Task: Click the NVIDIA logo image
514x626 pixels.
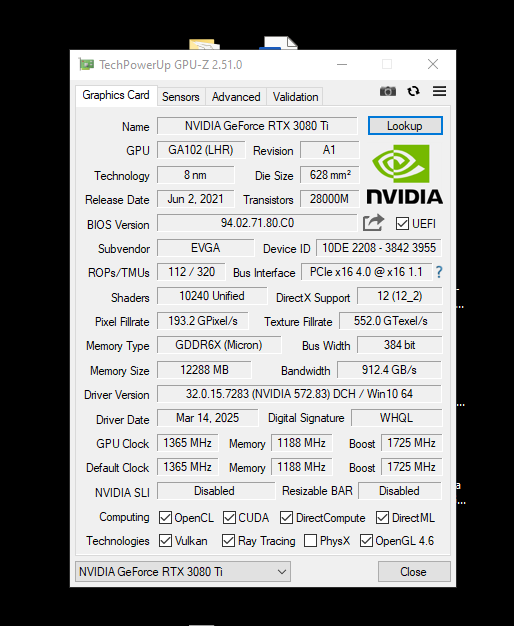Action: coord(405,174)
